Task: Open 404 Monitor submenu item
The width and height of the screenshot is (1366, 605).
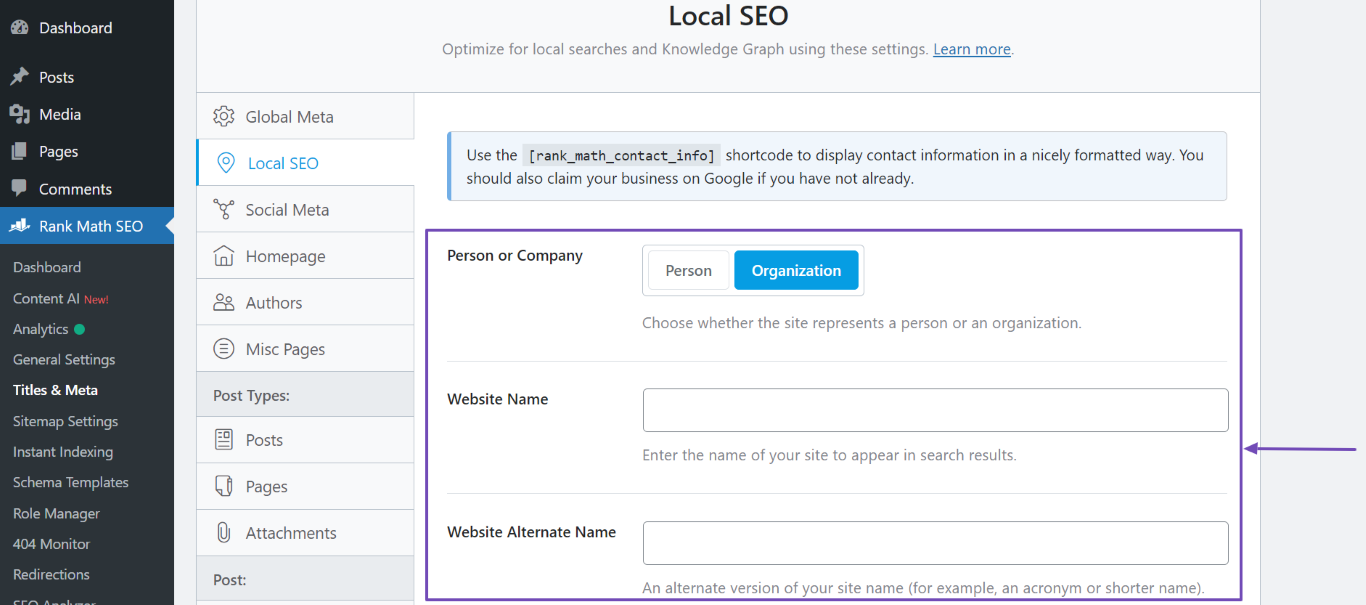Action: 51,544
